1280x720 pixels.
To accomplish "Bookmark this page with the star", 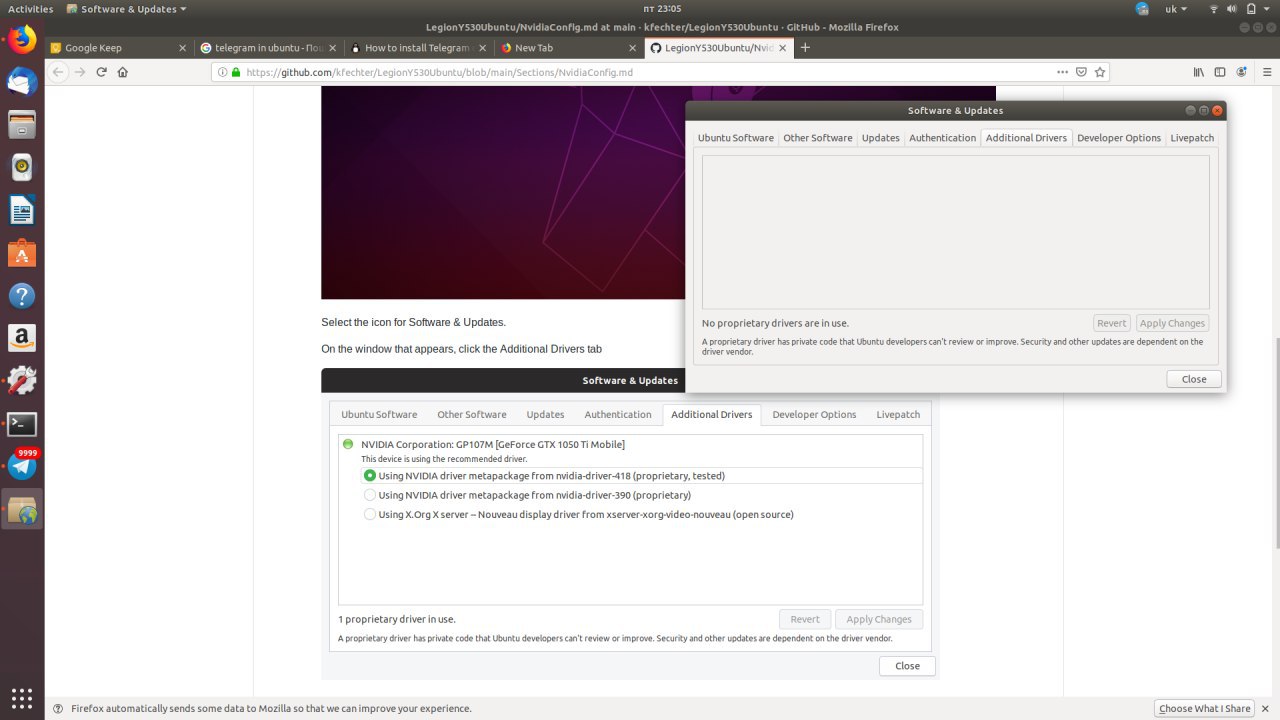I will tap(1100, 72).
